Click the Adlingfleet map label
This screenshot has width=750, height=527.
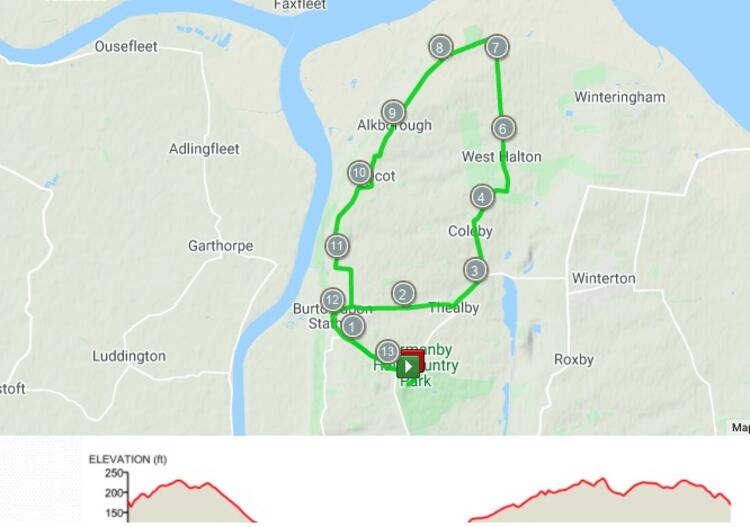[204, 149]
